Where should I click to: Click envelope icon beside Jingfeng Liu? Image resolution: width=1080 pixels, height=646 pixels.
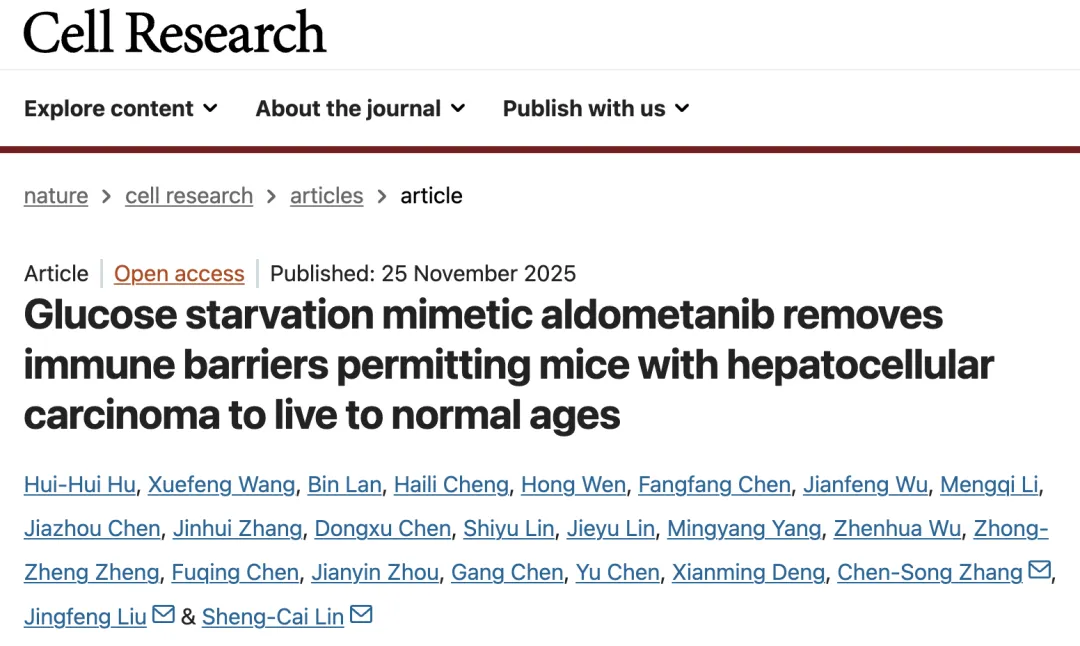coord(163,615)
